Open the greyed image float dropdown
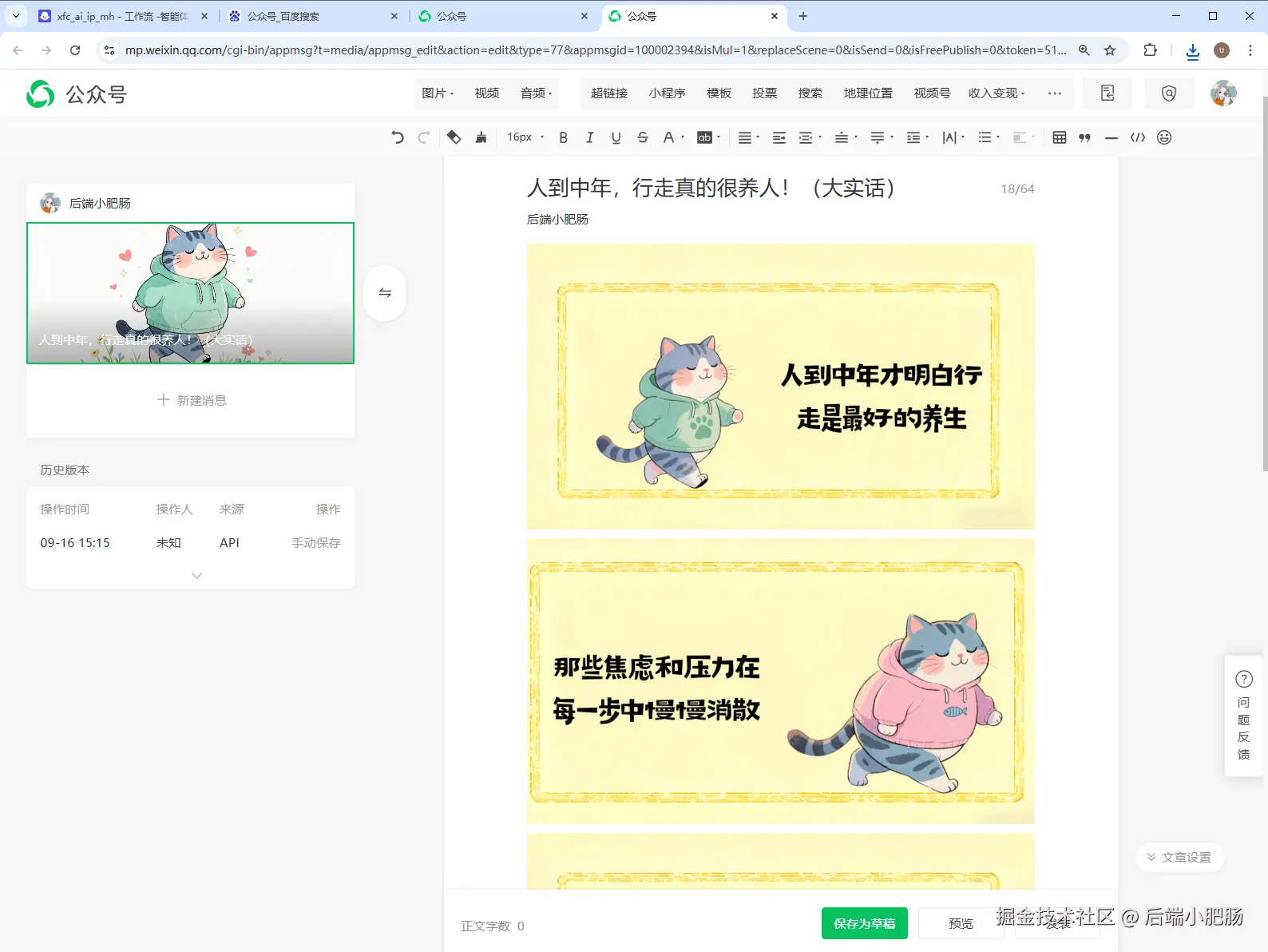The height and width of the screenshot is (952, 1268). (x=1024, y=137)
